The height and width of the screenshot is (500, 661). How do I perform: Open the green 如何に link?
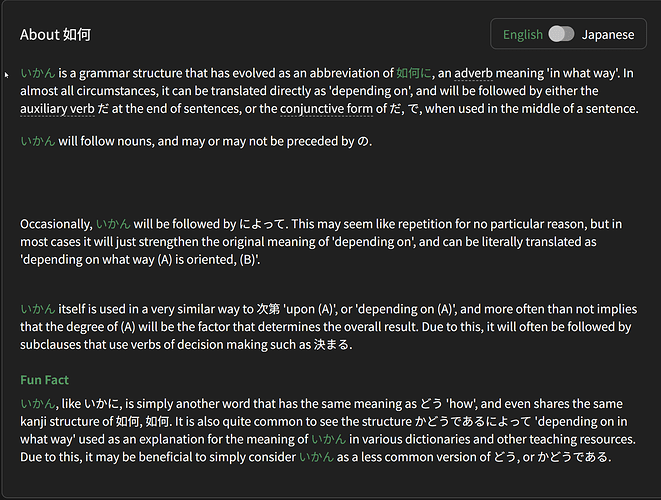(414, 73)
